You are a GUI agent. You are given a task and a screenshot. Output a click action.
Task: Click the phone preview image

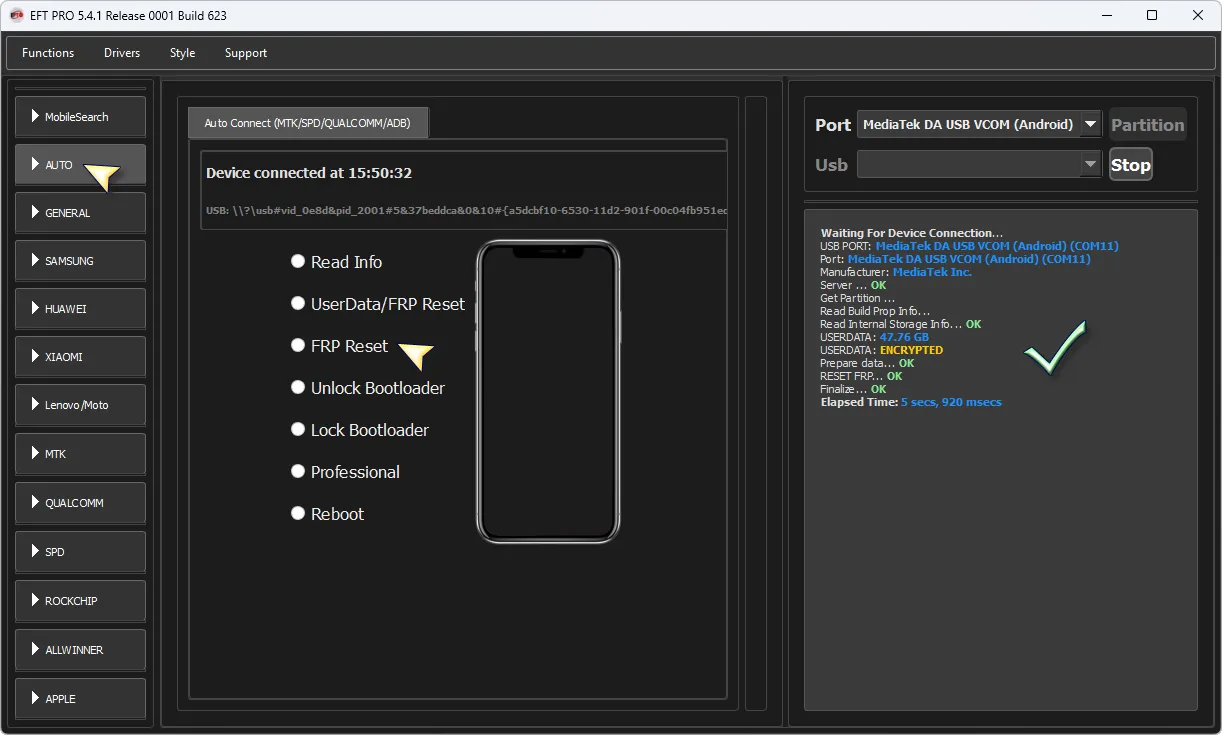click(x=547, y=392)
